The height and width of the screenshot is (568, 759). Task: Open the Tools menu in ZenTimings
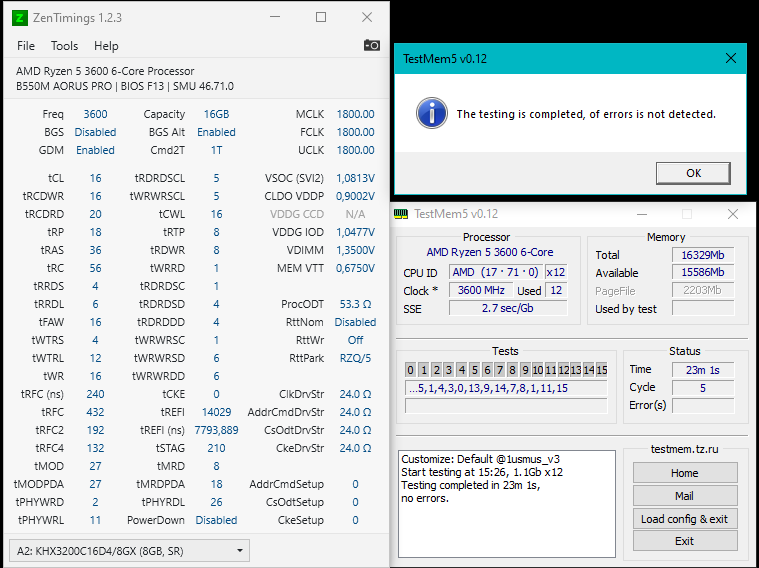tap(64, 46)
